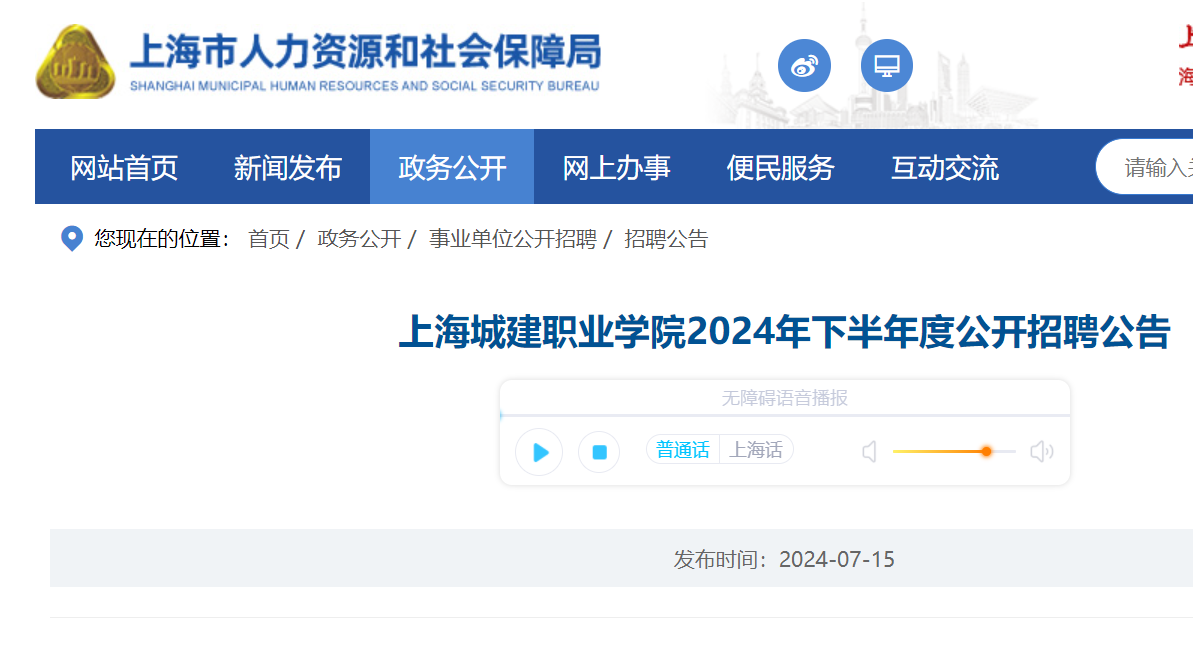The image size is (1193, 652).
Task: Click the audio playback progress bar
Action: point(784,415)
